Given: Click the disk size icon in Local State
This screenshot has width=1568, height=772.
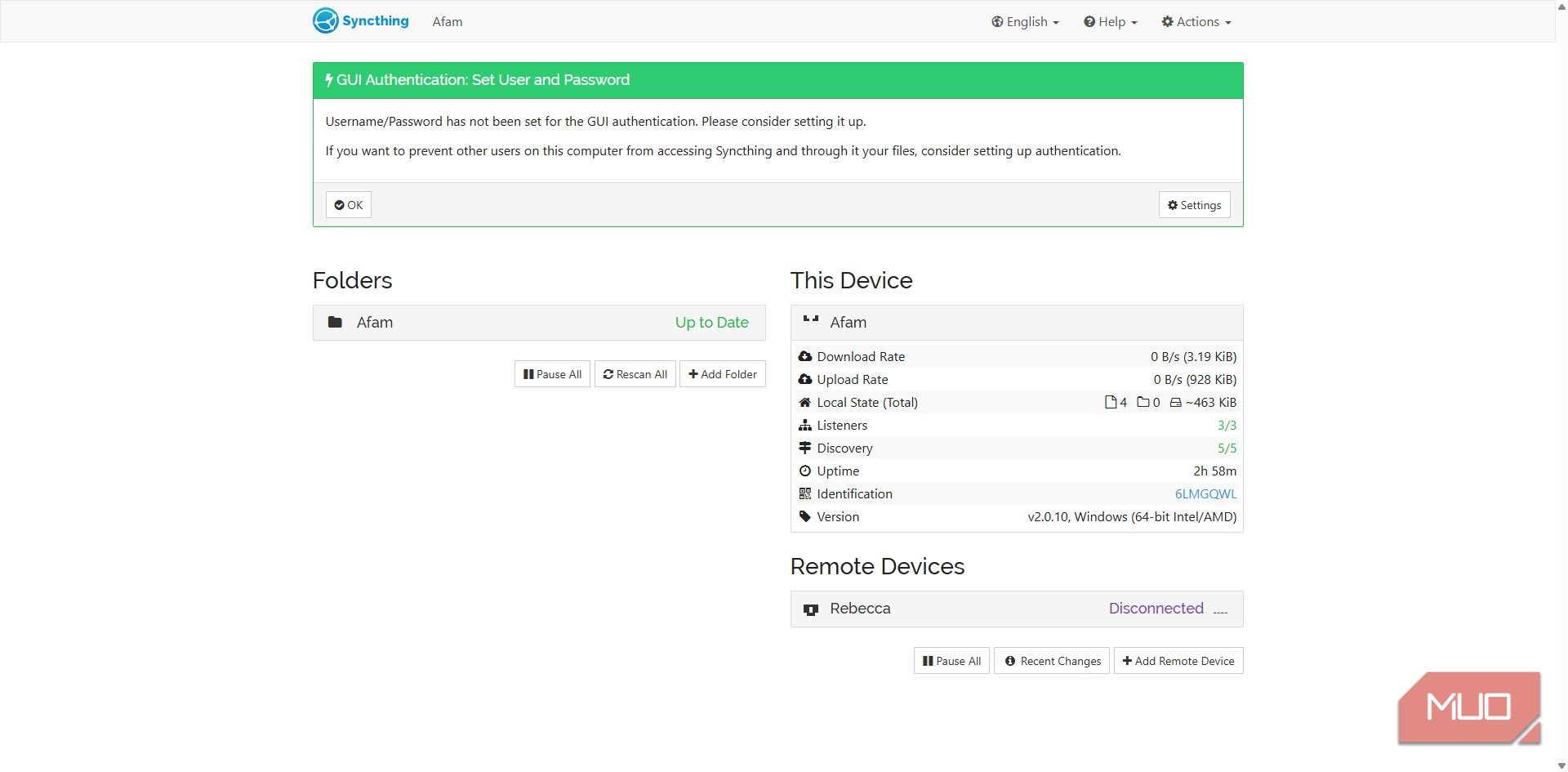Looking at the screenshot, I should [x=1176, y=402].
